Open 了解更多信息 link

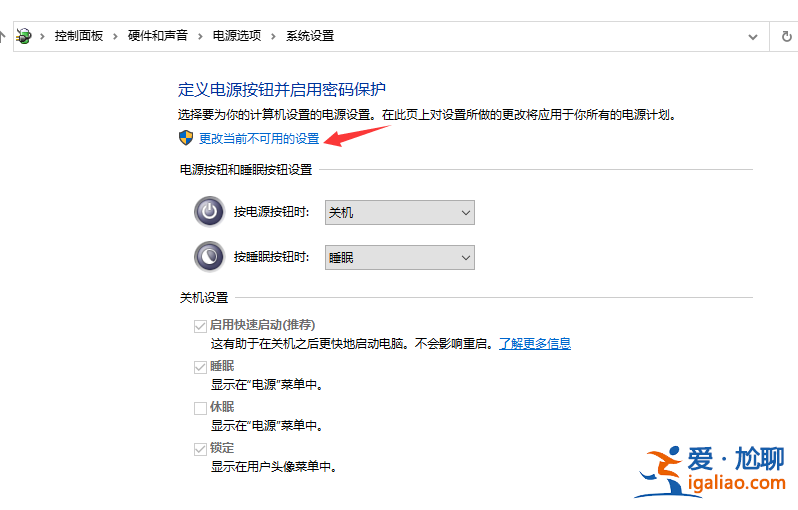coord(535,344)
